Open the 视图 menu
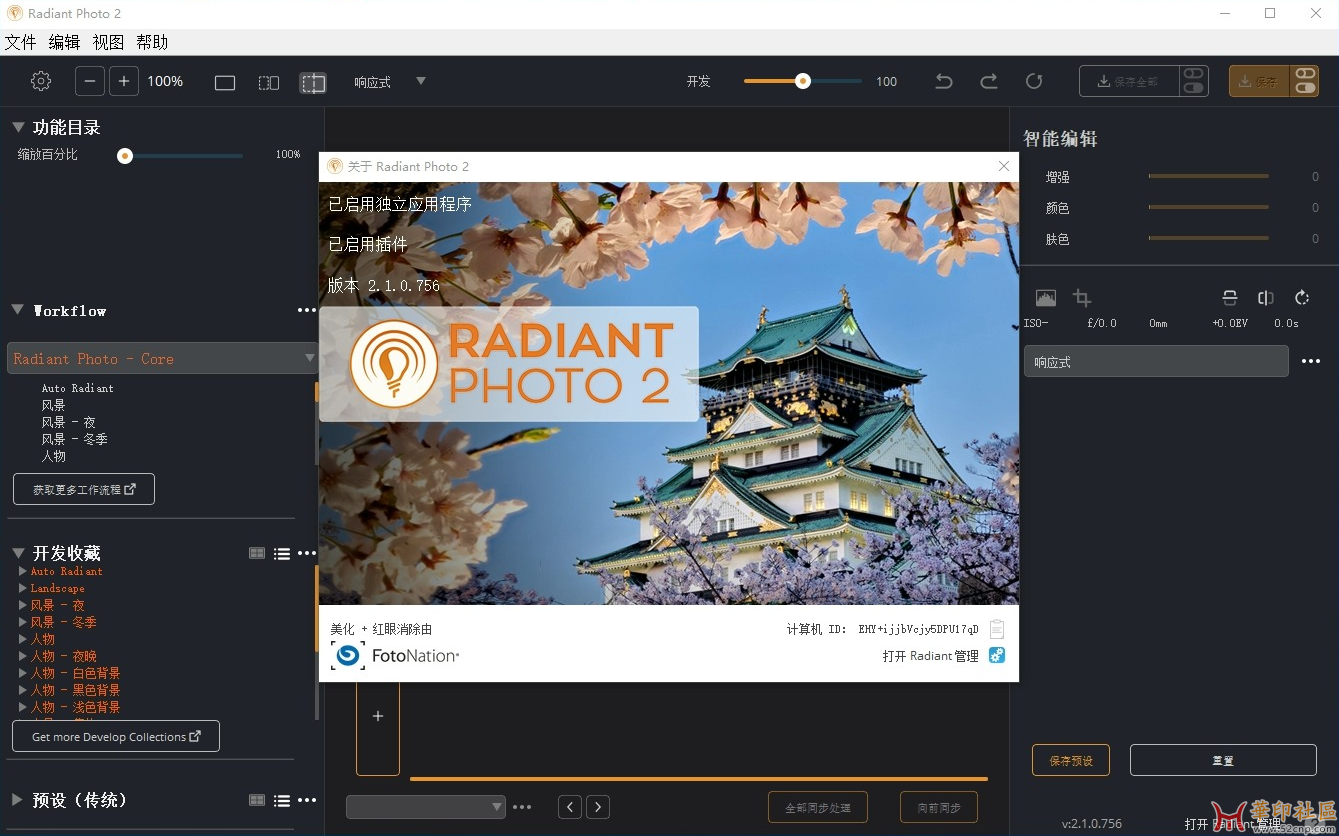 108,42
